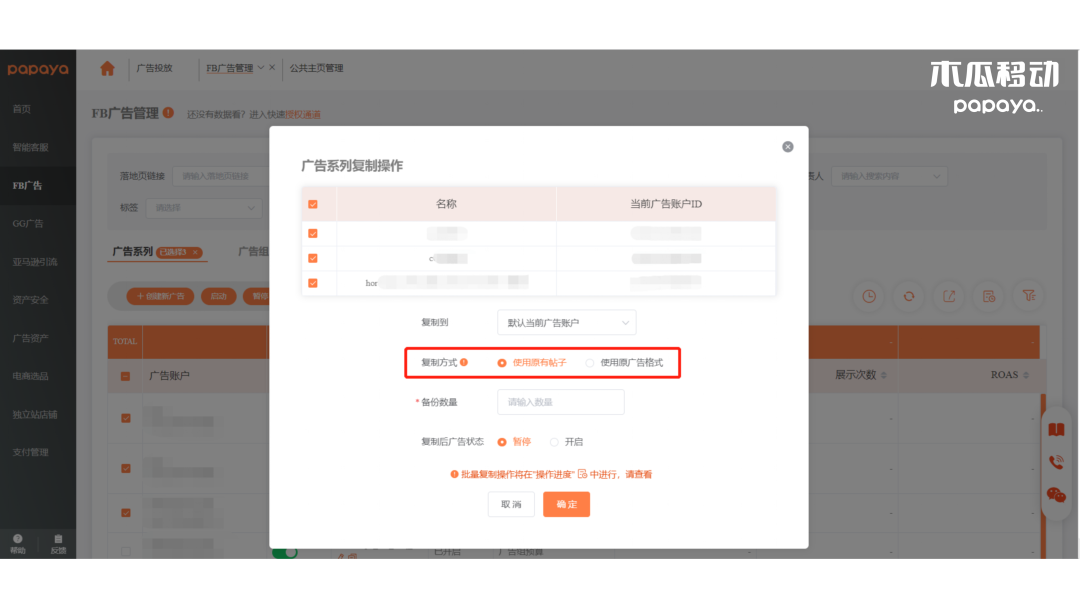Open the 默认当前广告账户 dropdown

[566, 322]
